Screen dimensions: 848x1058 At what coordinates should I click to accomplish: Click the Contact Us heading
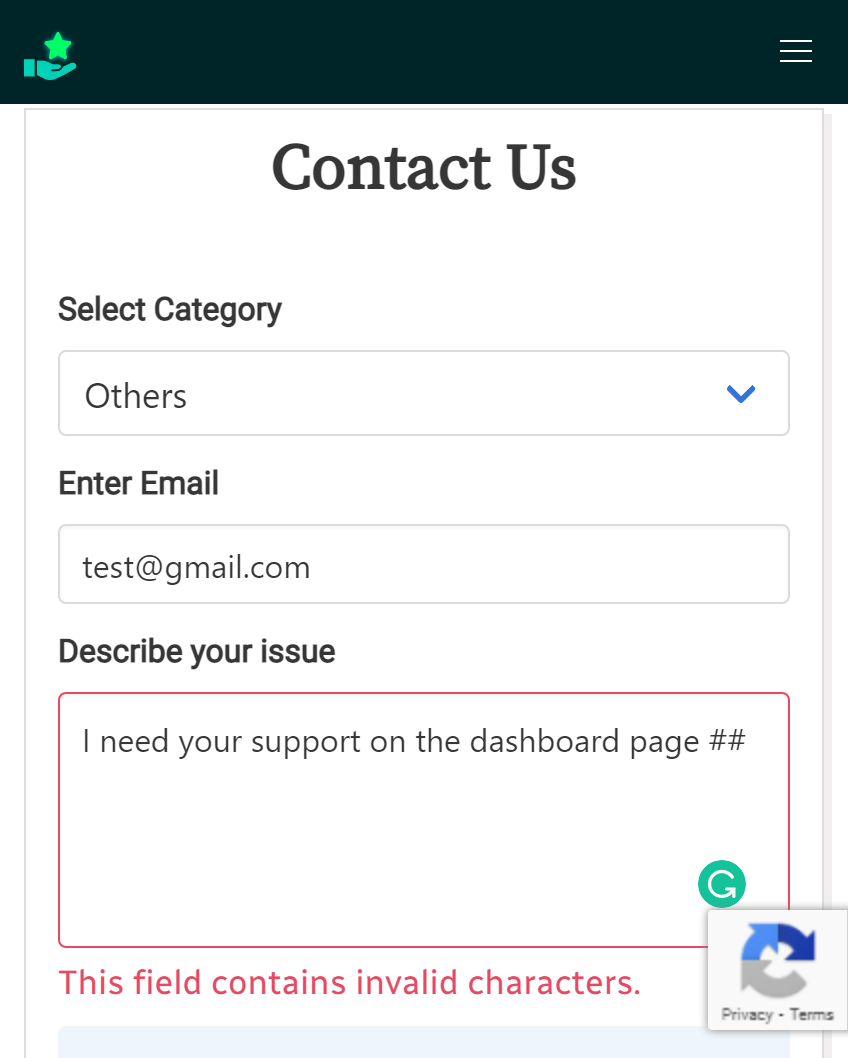click(x=424, y=167)
